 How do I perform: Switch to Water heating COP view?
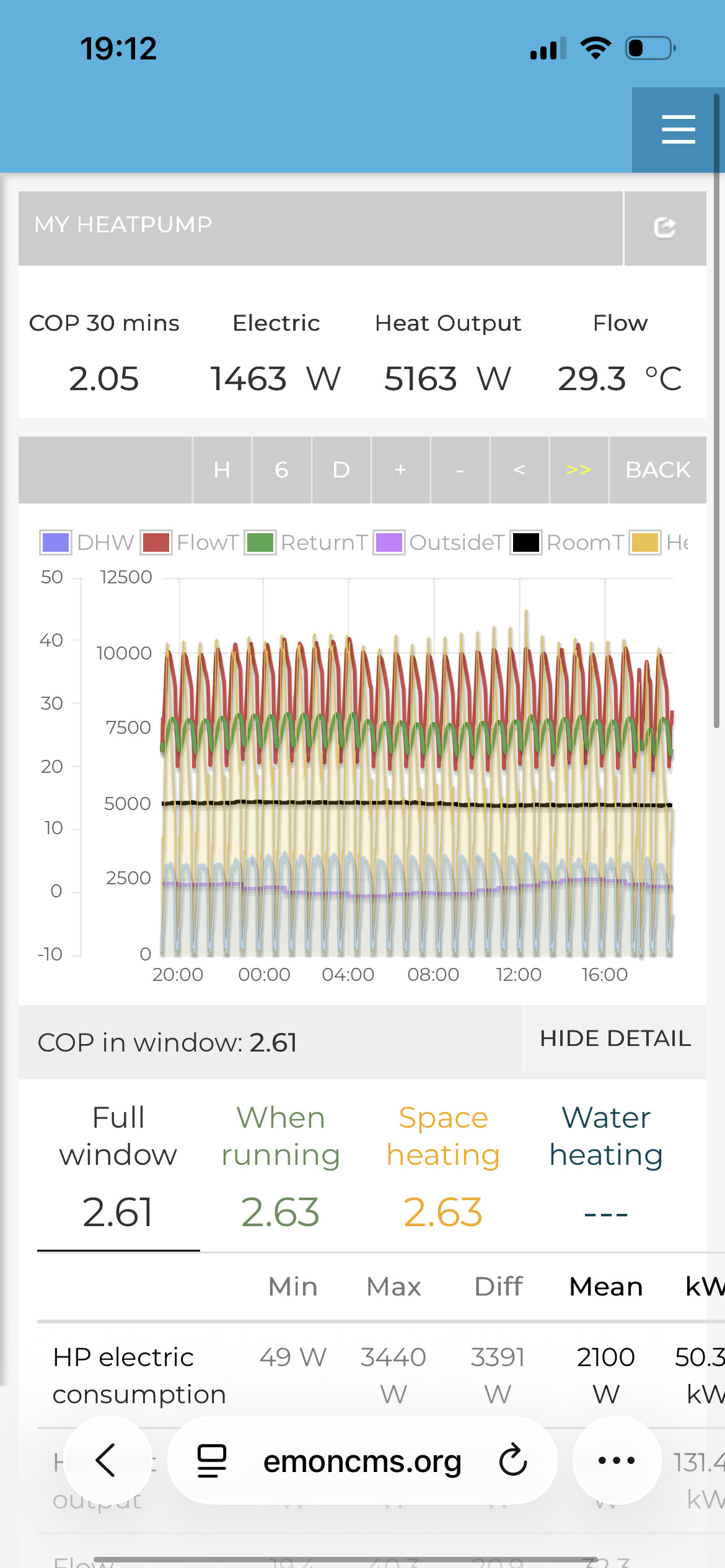click(606, 1164)
